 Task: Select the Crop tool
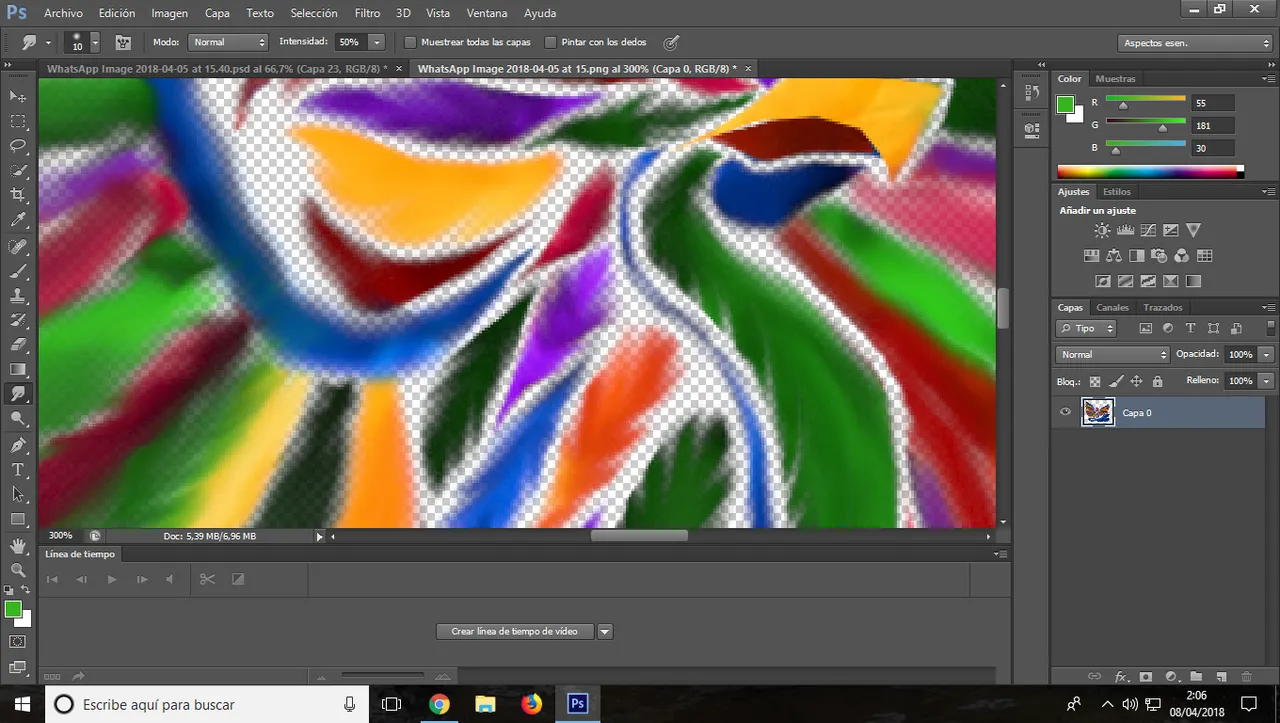pos(18,195)
